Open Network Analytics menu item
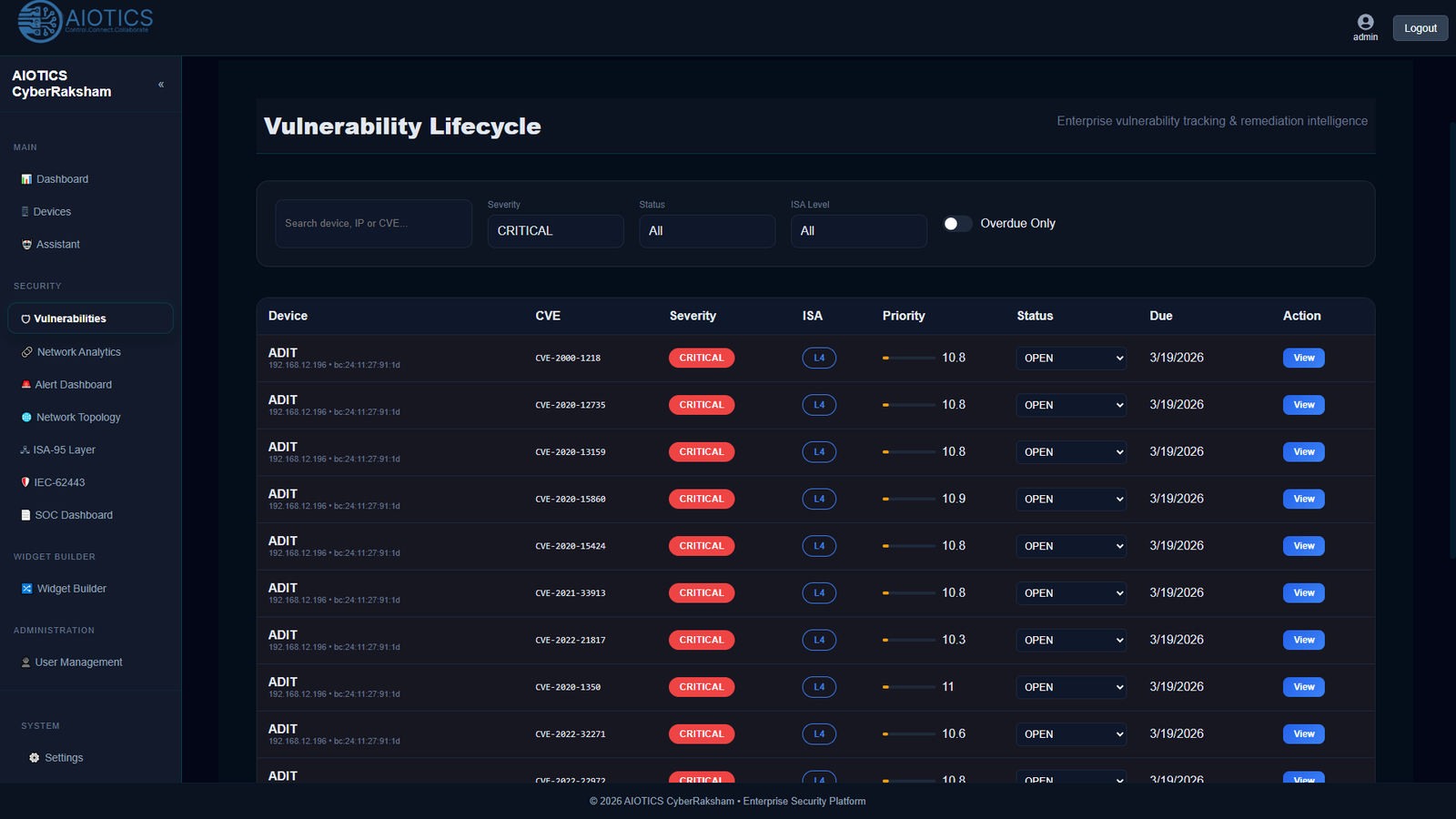This screenshot has height=819, width=1456. tap(90, 352)
